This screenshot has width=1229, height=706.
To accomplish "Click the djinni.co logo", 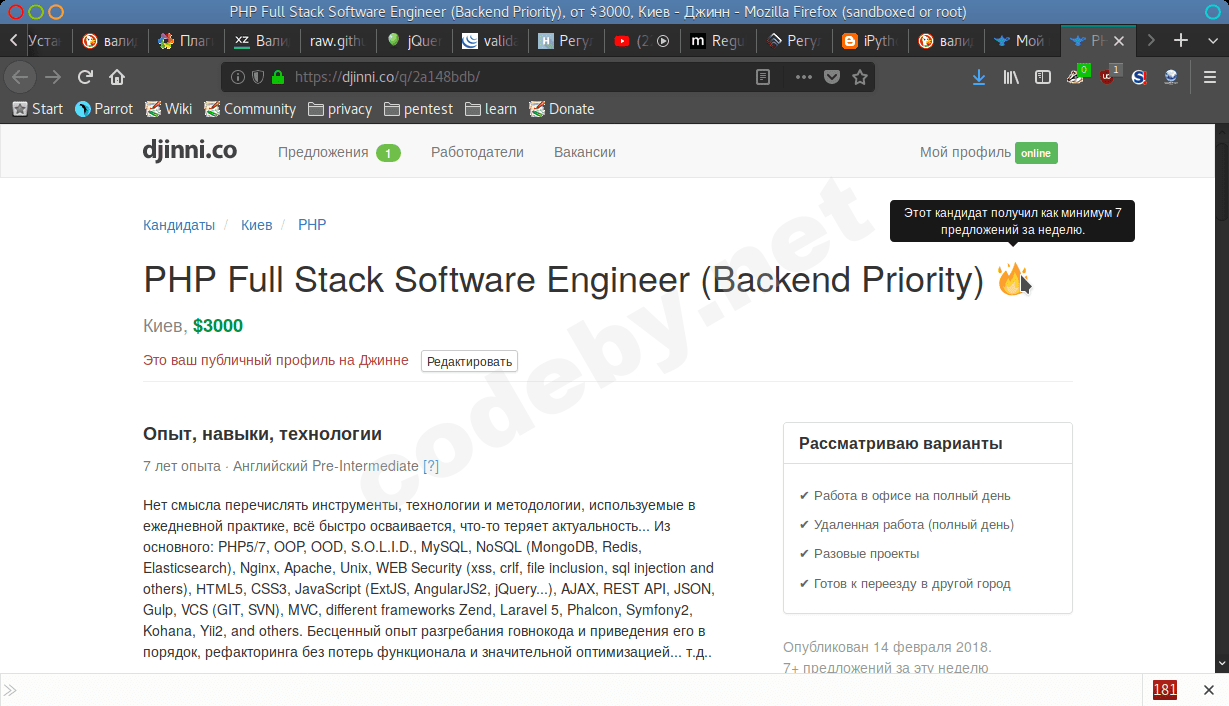I will (190, 151).
